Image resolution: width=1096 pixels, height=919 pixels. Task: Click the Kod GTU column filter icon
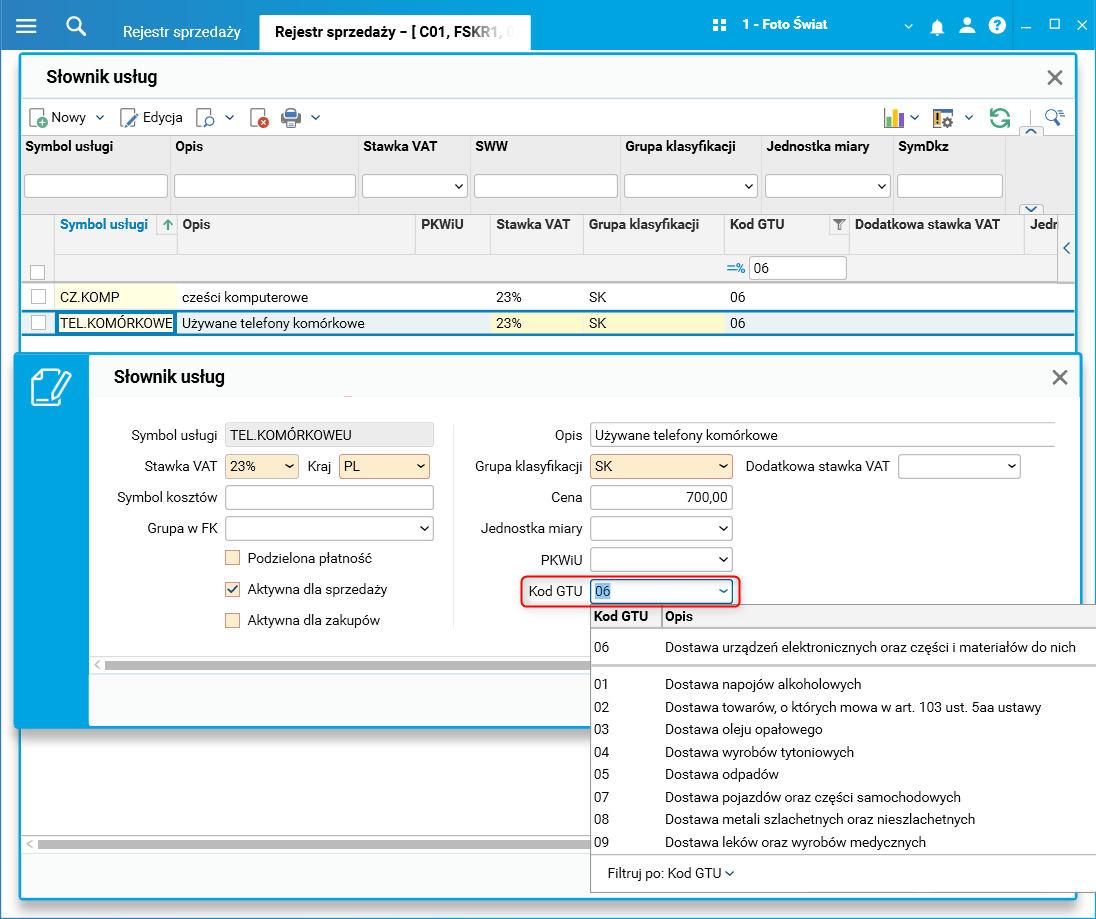(839, 226)
